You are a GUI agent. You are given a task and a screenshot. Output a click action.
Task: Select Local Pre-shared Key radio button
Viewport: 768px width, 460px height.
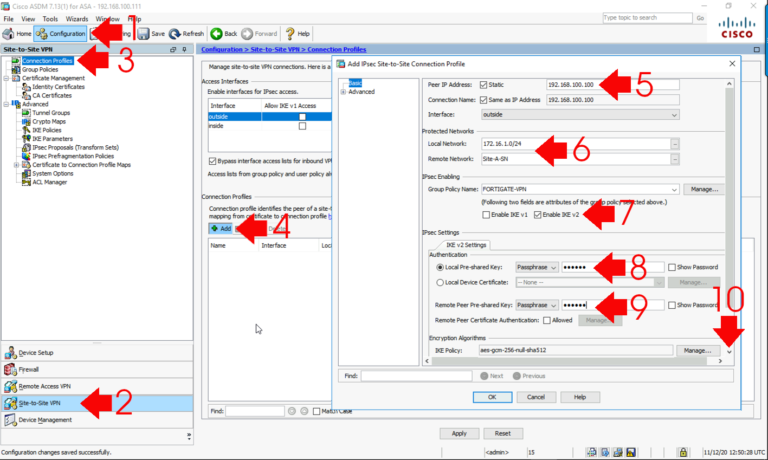pos(440,267)
